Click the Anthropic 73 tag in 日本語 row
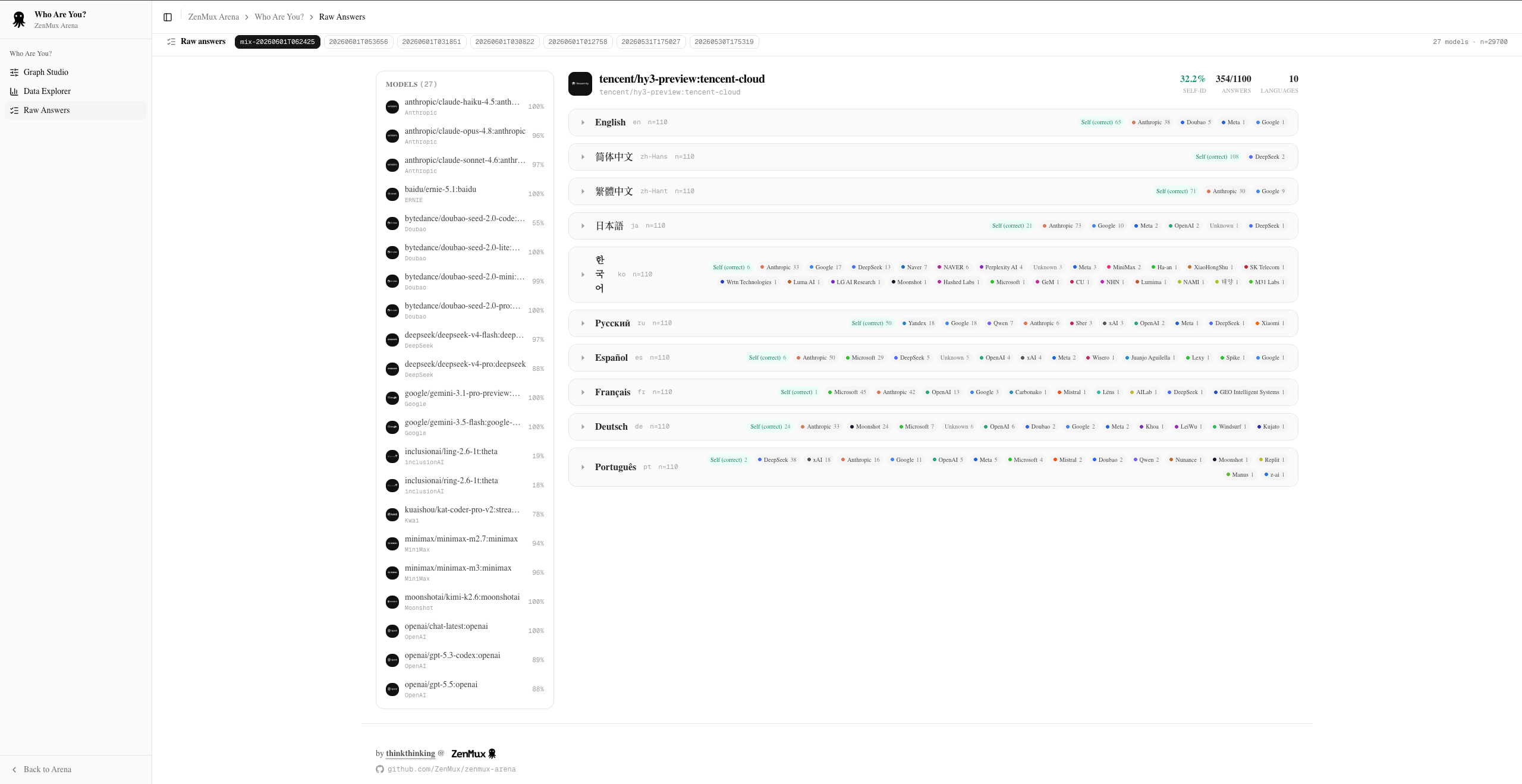Image resolution: width=1522 pixels, height=784 pixels. pyautogui.click(x=1062, y=226)
